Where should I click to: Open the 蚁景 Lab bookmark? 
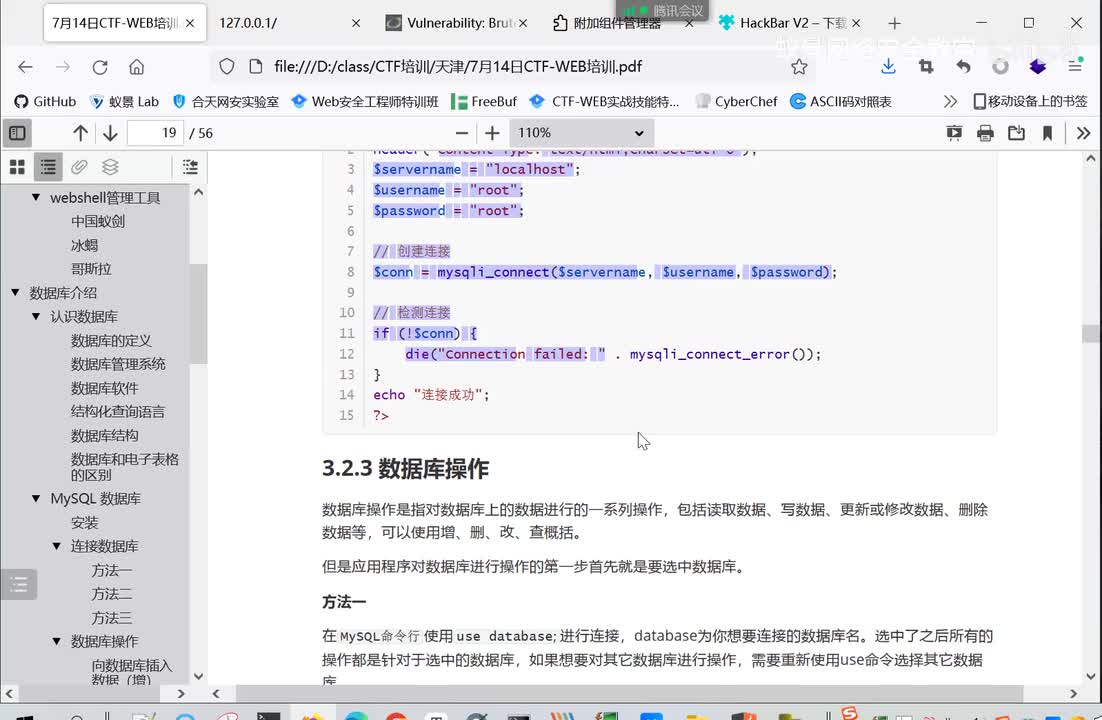[124, 101]
